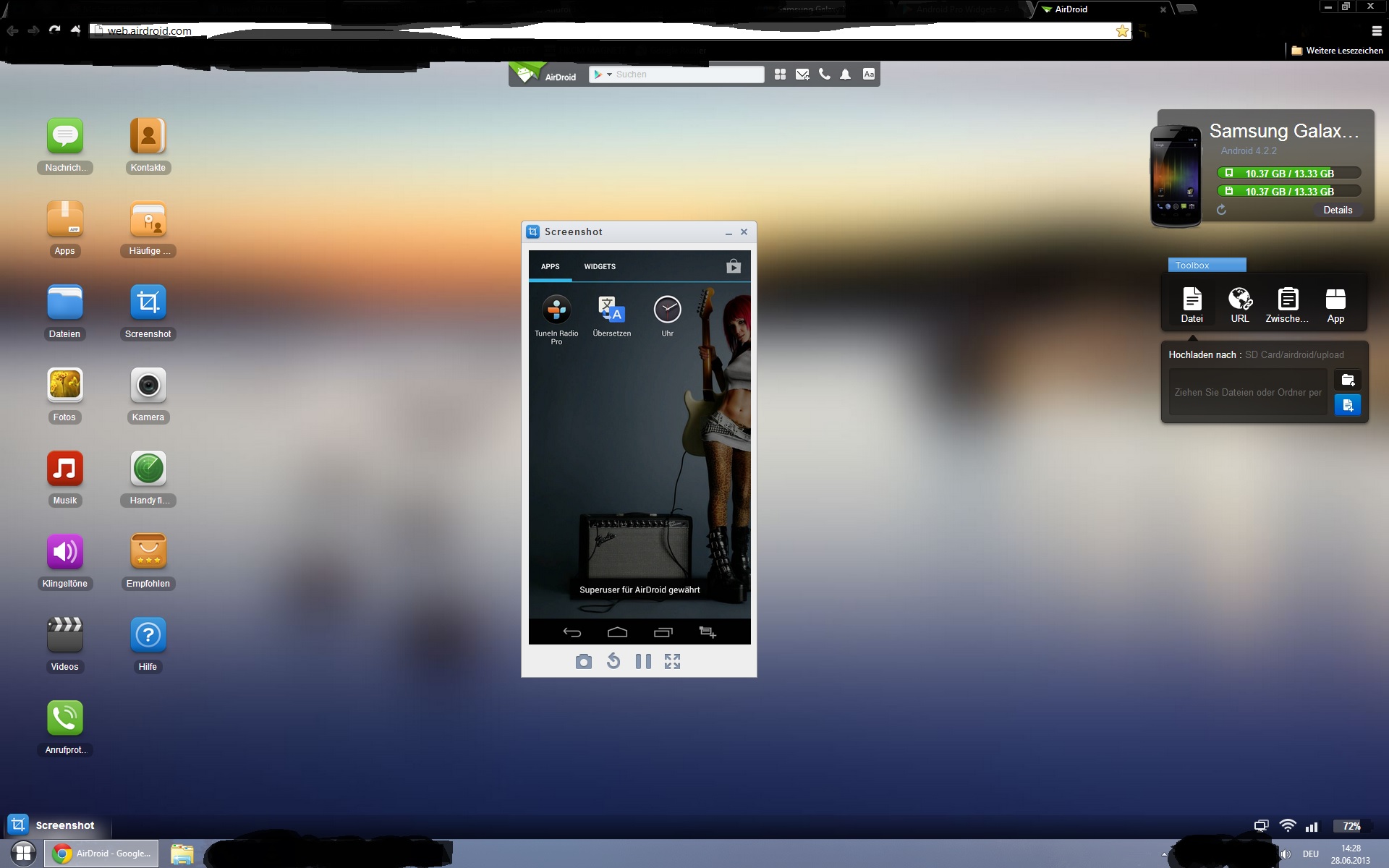
Task: Take a screenshot with the camera icon
Action: [x=584, y=662]
